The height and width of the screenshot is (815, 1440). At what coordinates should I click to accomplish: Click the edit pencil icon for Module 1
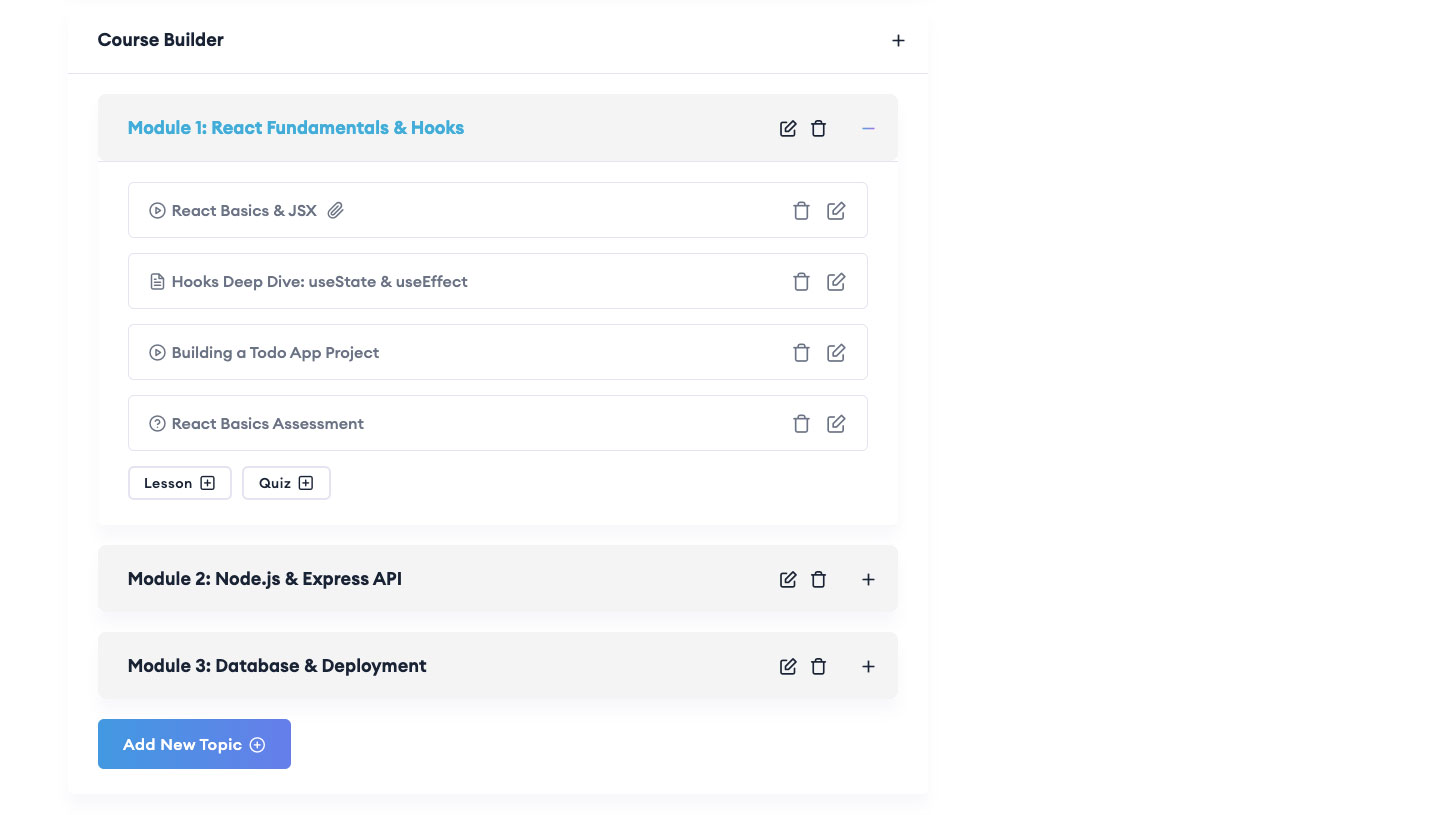pos(788,128)
